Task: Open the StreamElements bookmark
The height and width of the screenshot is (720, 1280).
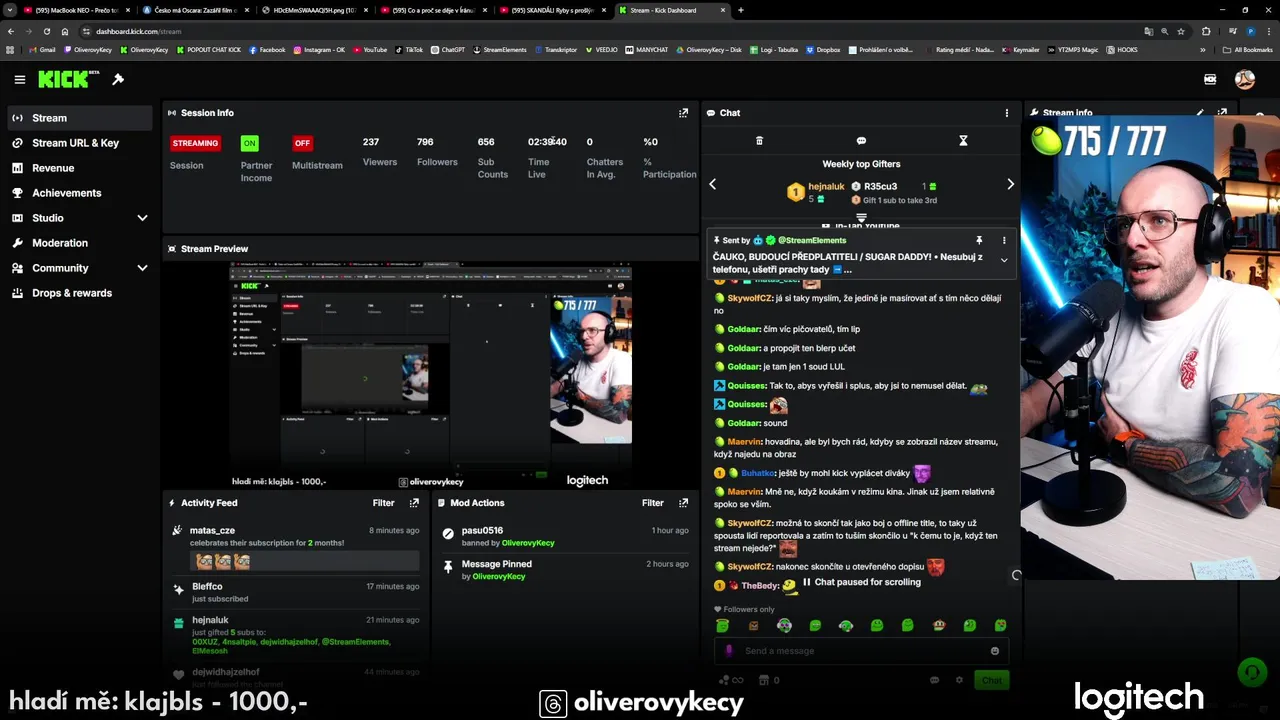Action: pos(499,49)
